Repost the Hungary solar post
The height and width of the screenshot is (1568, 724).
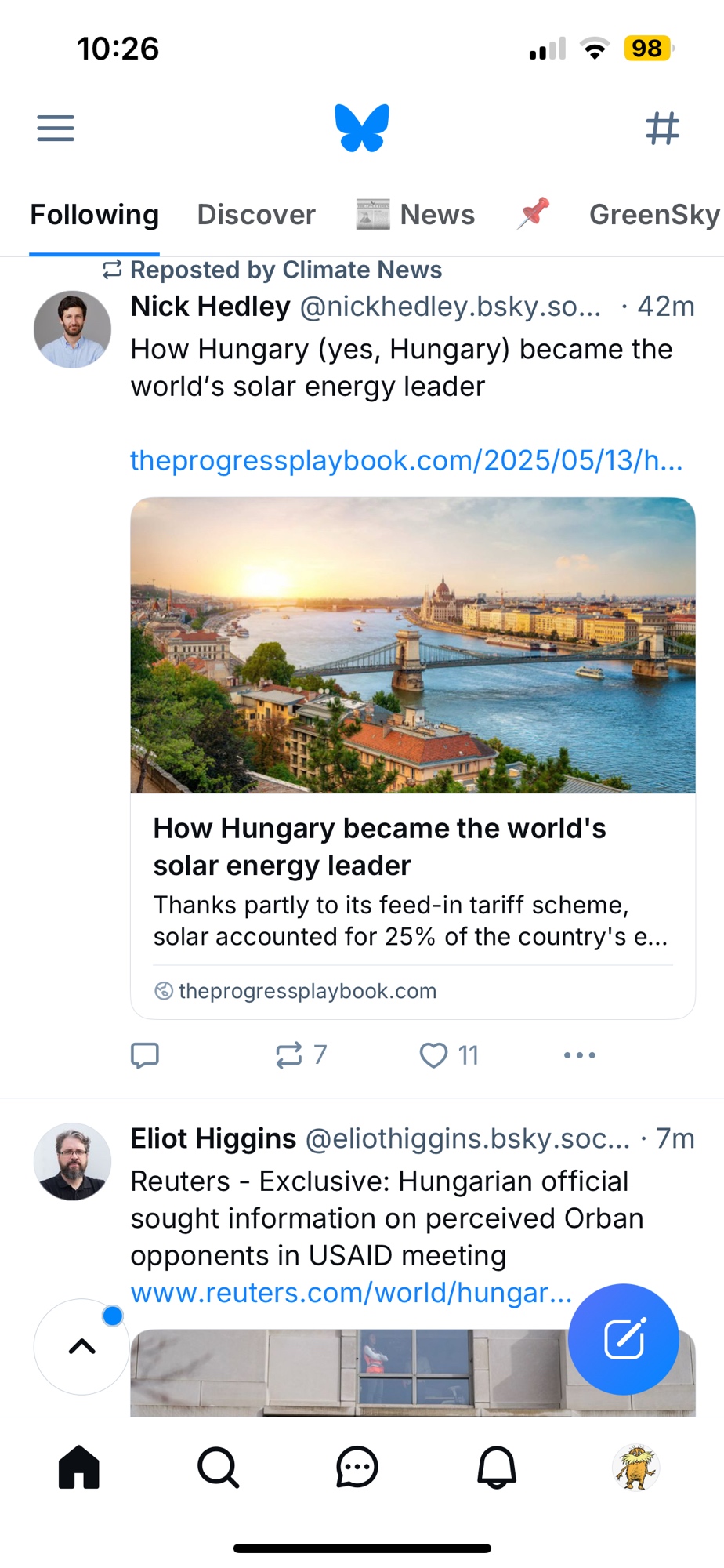coord(290,1055)
